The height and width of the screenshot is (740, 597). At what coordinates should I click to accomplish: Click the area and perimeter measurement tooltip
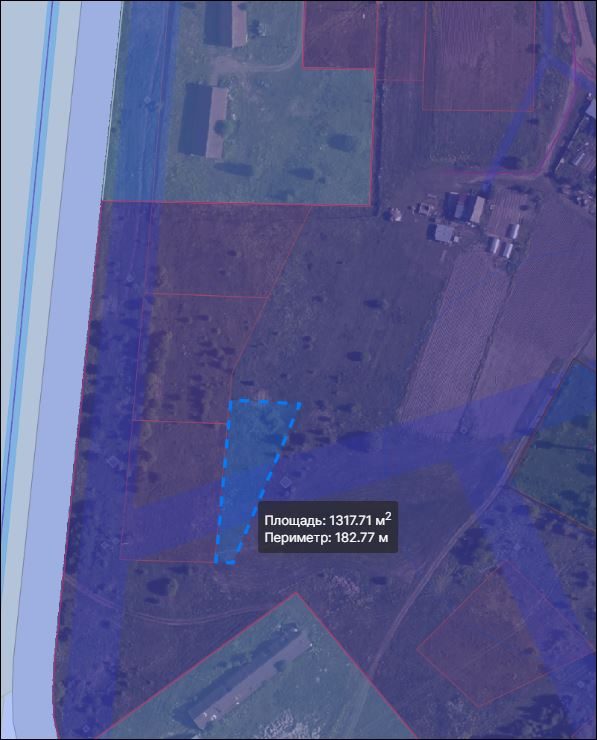pos(328,527)
